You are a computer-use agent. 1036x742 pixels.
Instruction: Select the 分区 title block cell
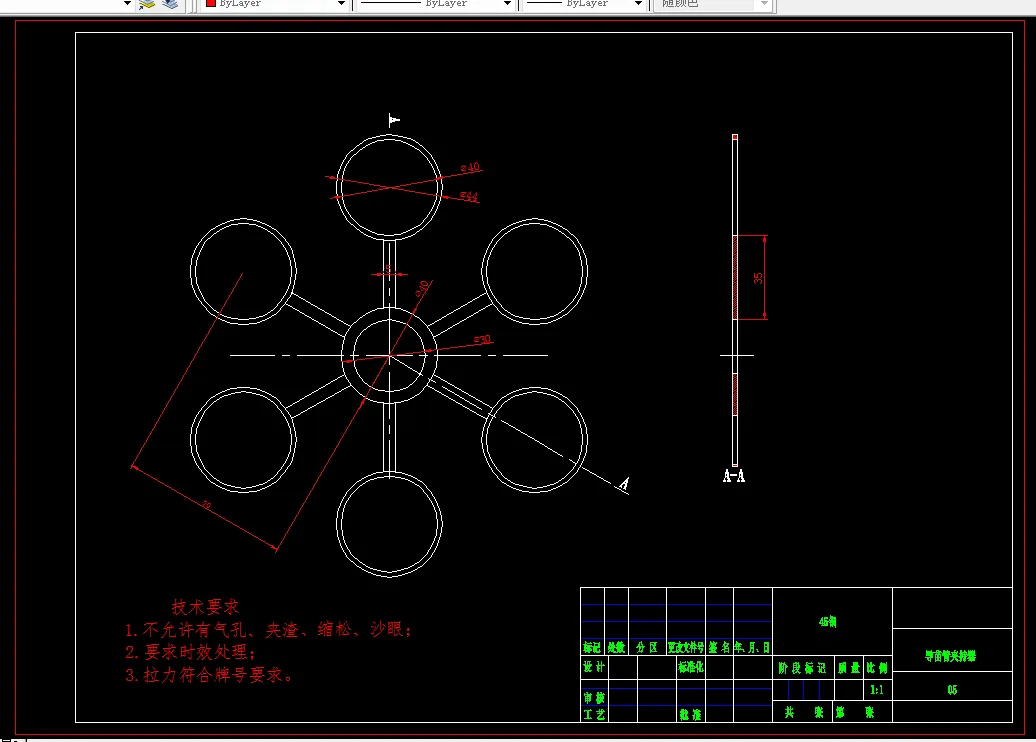click(647, 648)
